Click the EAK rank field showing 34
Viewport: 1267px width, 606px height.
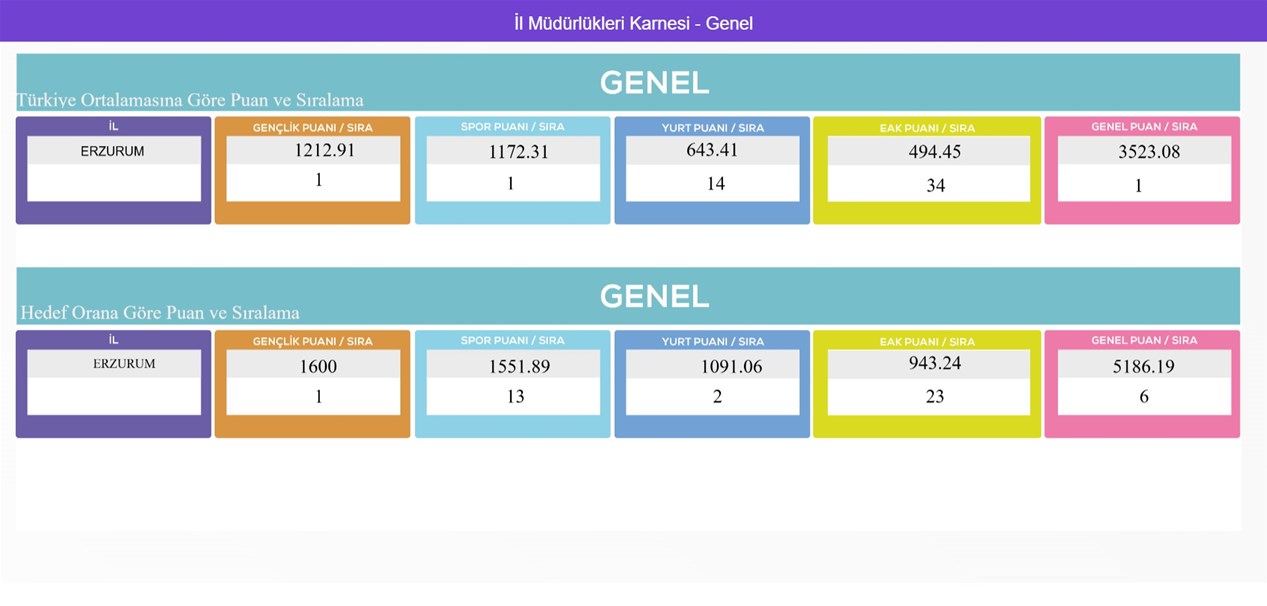click(935, 185)
